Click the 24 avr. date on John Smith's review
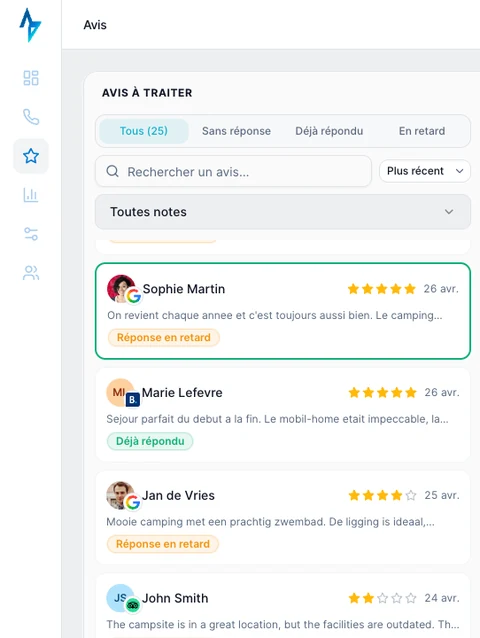 click(442, 598)
